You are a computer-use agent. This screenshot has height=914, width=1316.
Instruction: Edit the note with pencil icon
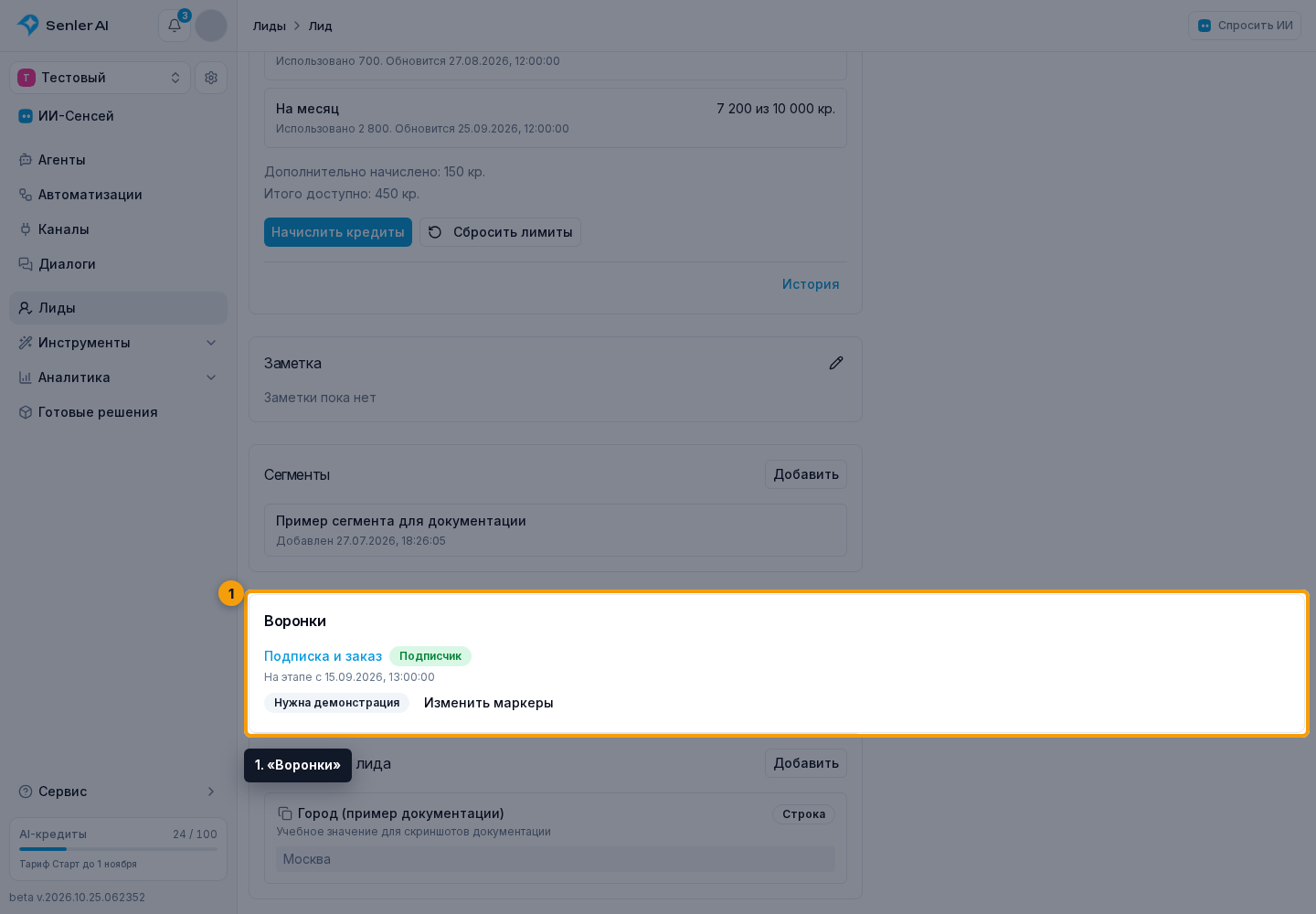click(x=836, y=363)
